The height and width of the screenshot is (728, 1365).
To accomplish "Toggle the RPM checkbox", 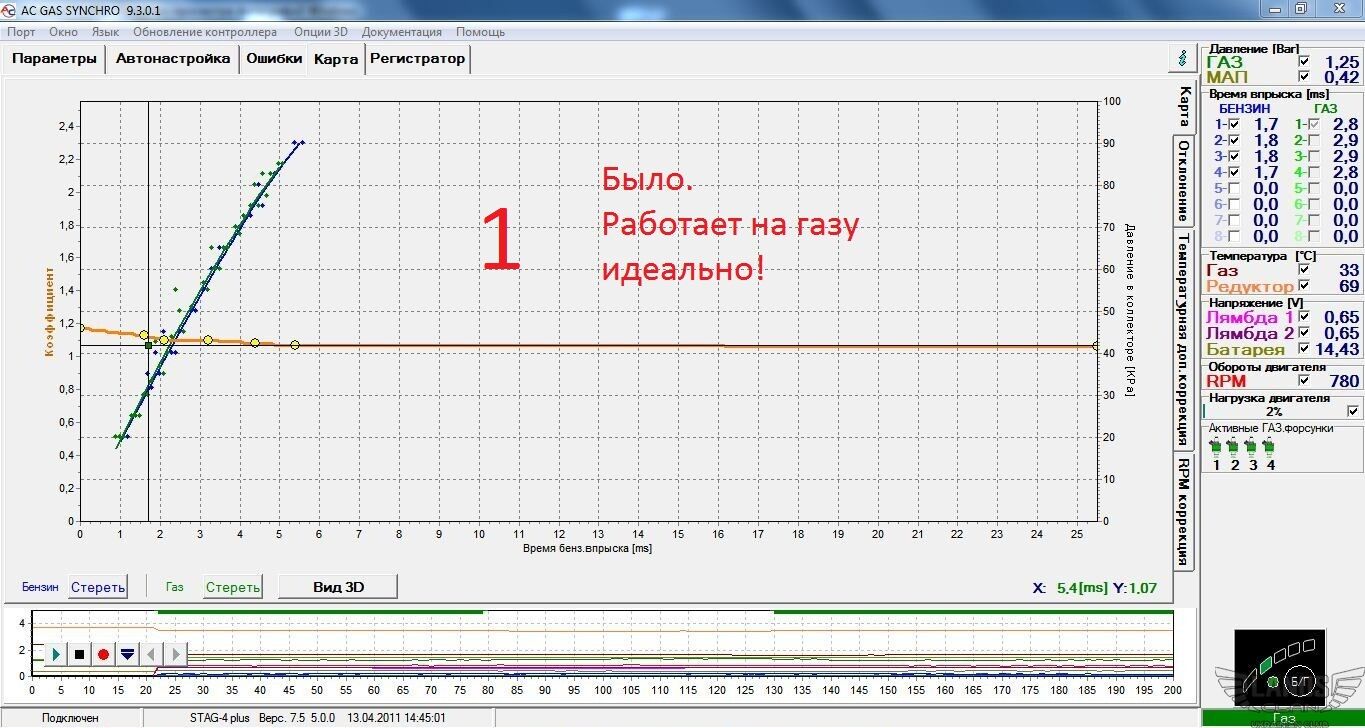I will point(1303,380).
